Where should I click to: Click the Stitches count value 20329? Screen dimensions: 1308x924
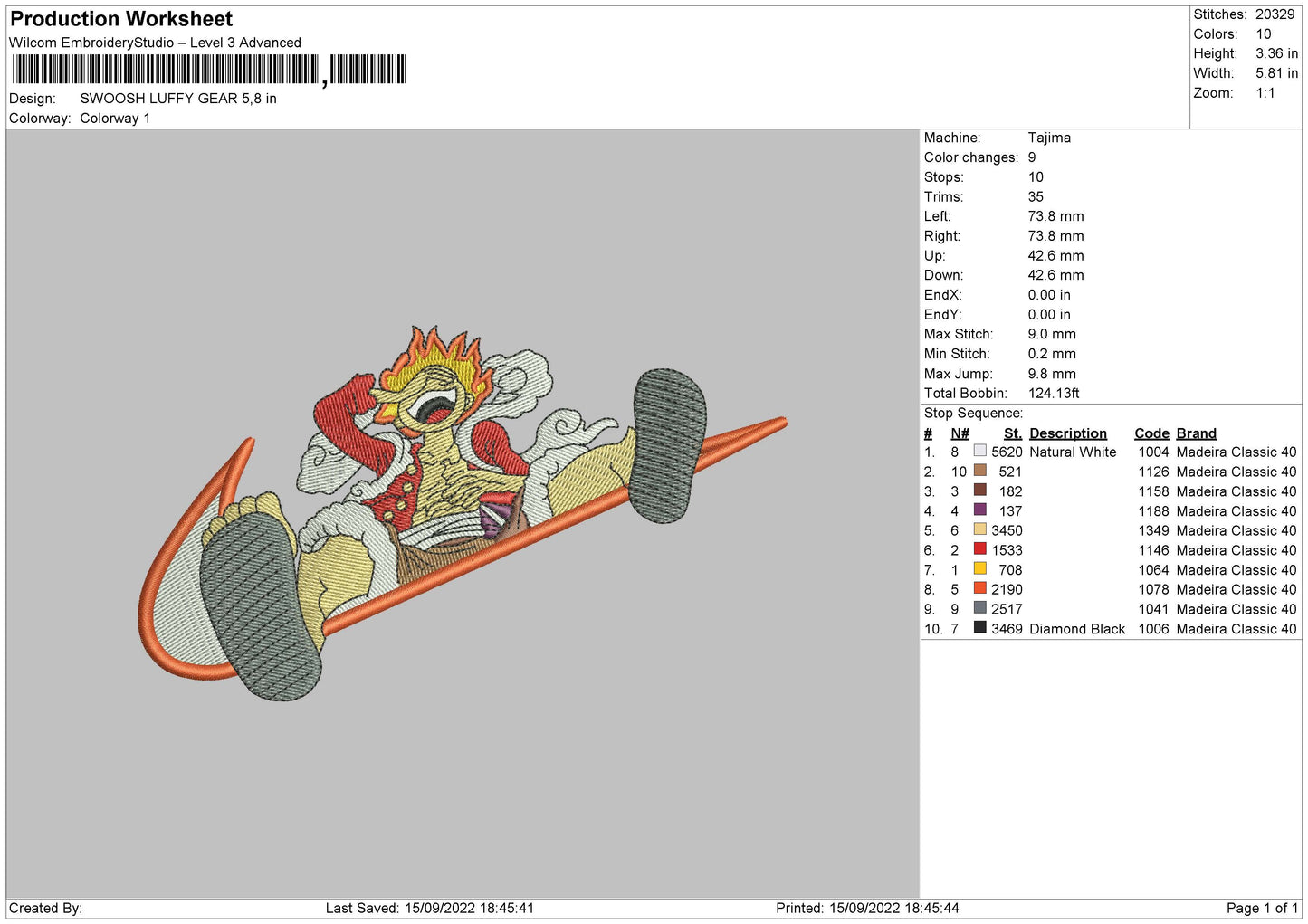click(1275, 14)
